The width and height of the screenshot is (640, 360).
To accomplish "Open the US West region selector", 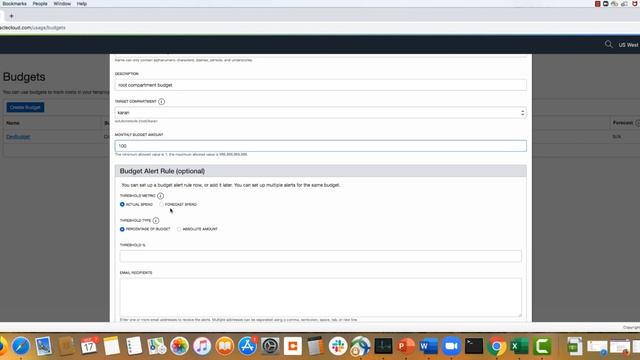I will click(629, 45).
